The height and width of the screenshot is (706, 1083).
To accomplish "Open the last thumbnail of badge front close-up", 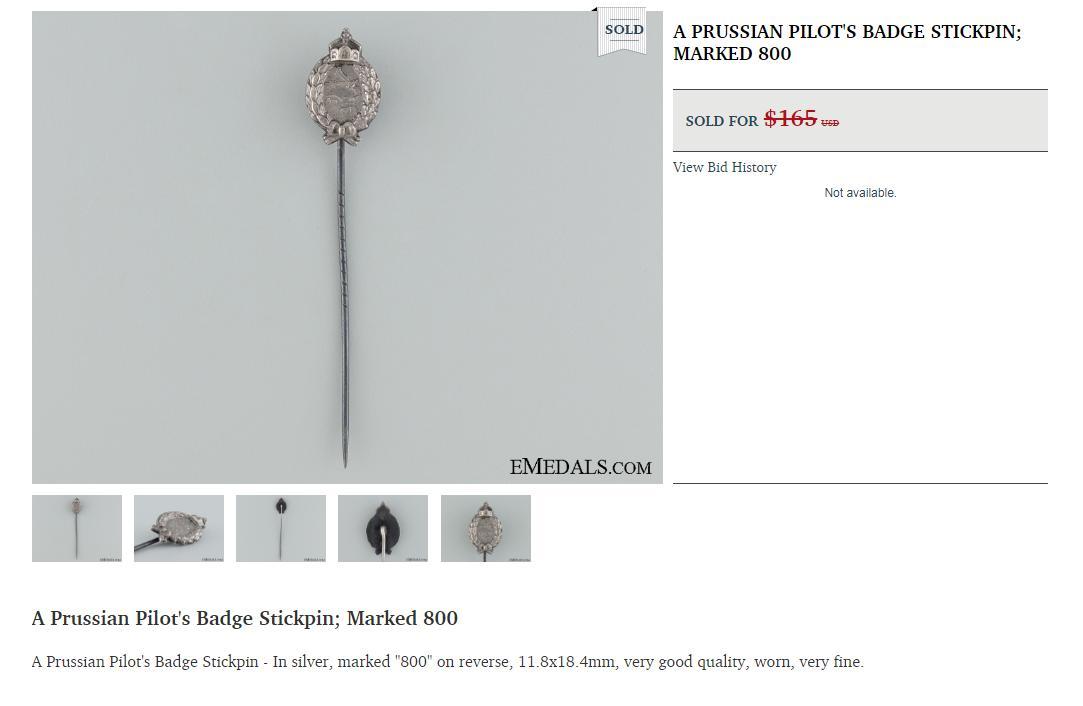I will tap(486, 528).
